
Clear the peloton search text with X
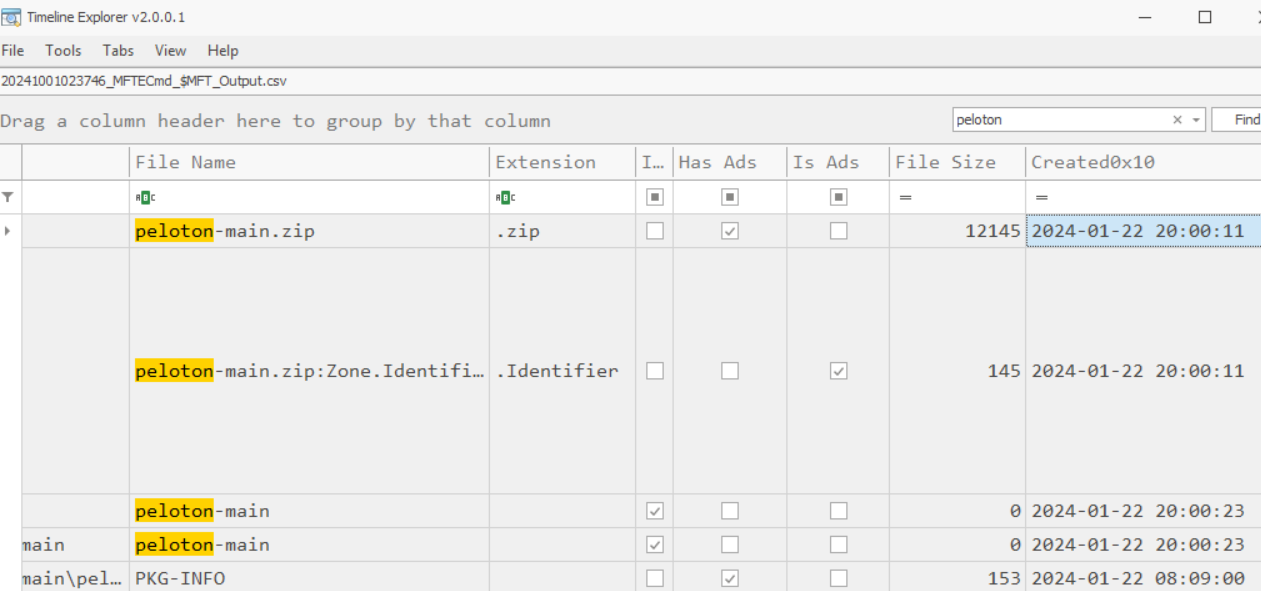coord(1177,120)
